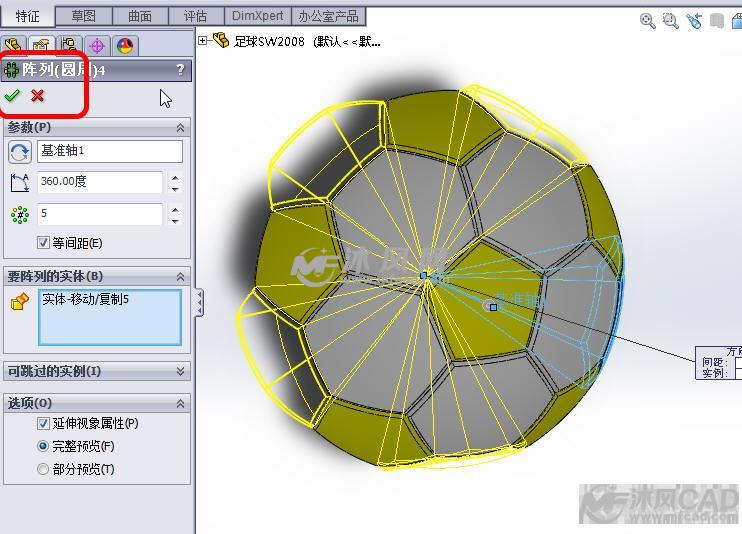The image size is (742, 534).
Task: Collapse the 参数(P) section
Action: point(180,128)
